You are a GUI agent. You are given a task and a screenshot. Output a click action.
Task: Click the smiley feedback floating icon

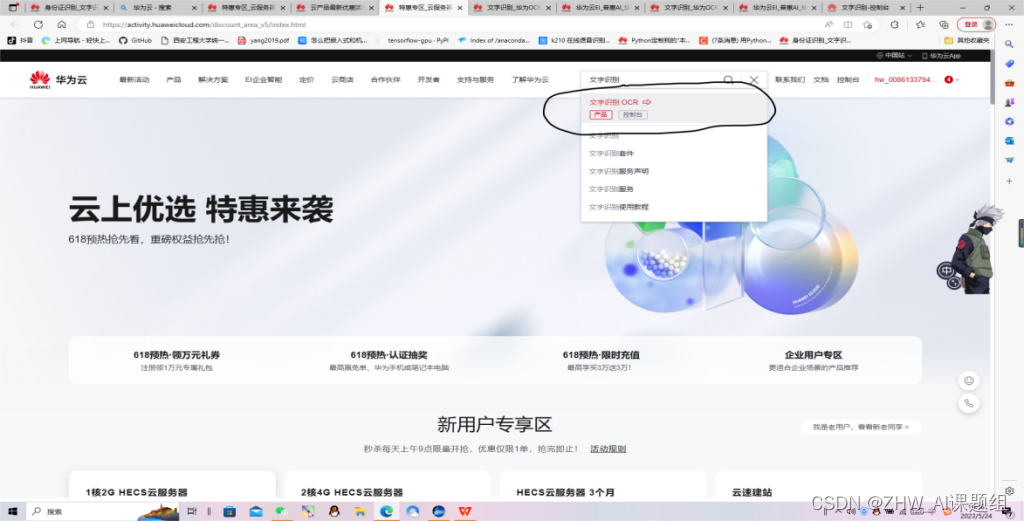coord(968,381)
